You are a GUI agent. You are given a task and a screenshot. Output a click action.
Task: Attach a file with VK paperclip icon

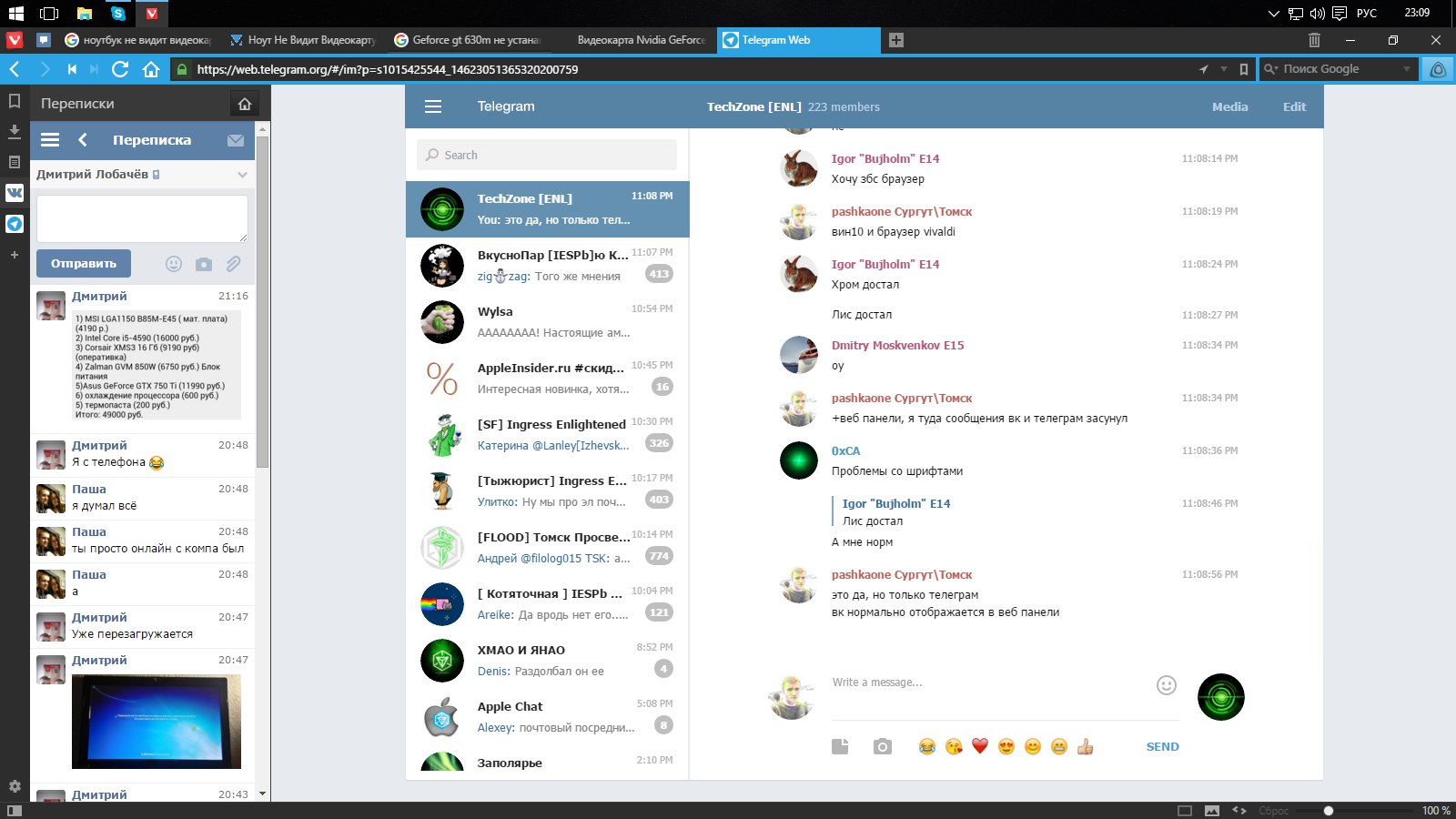pyautogui.click(x=234, y=264)
